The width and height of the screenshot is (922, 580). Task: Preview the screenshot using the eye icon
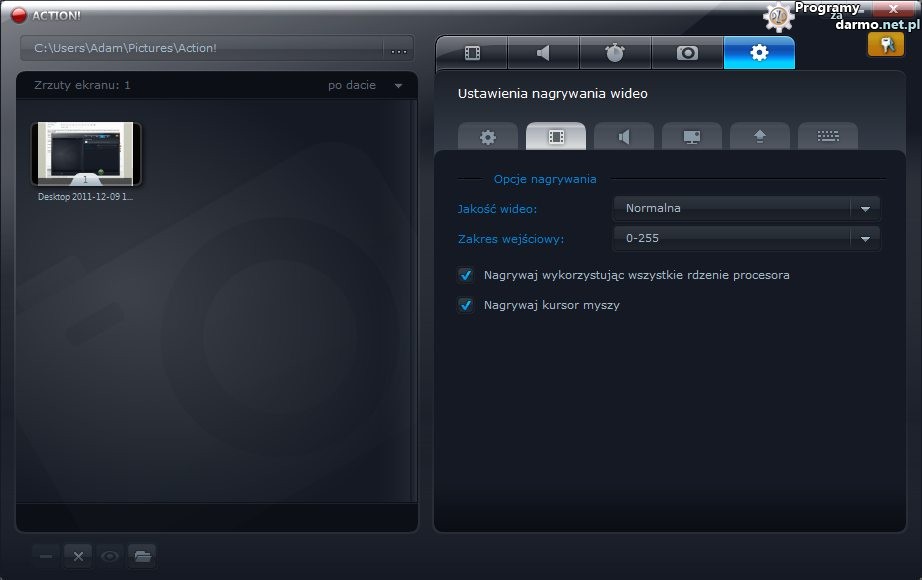pyautogui.click(x=110, y=556)
